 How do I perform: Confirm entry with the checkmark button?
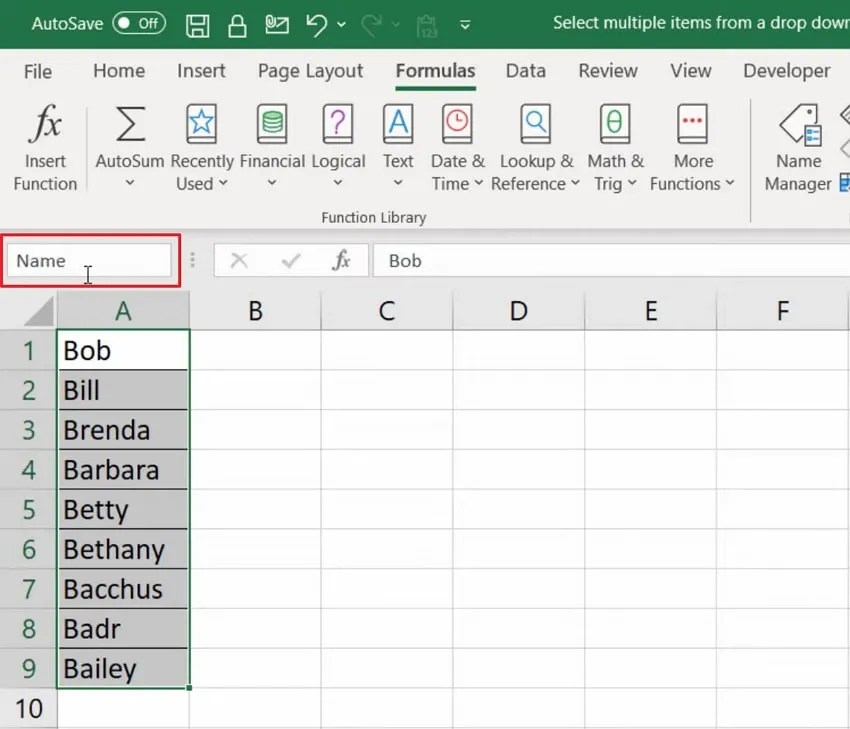point(291,260)
